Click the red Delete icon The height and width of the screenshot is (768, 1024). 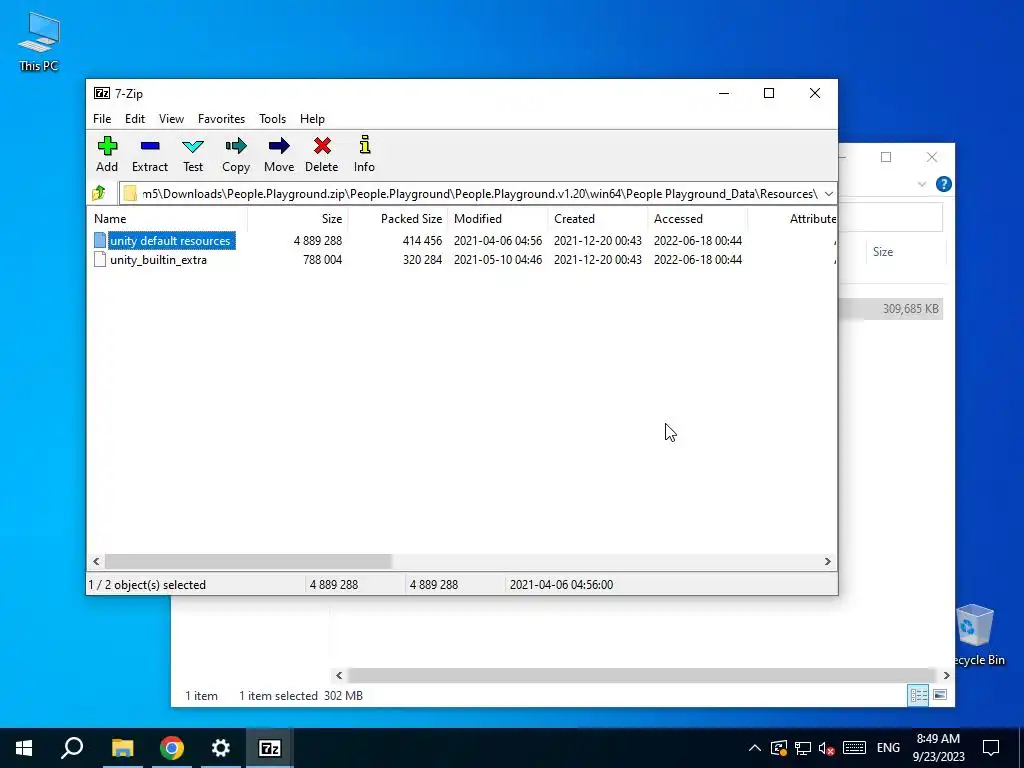tap(322, 146)
